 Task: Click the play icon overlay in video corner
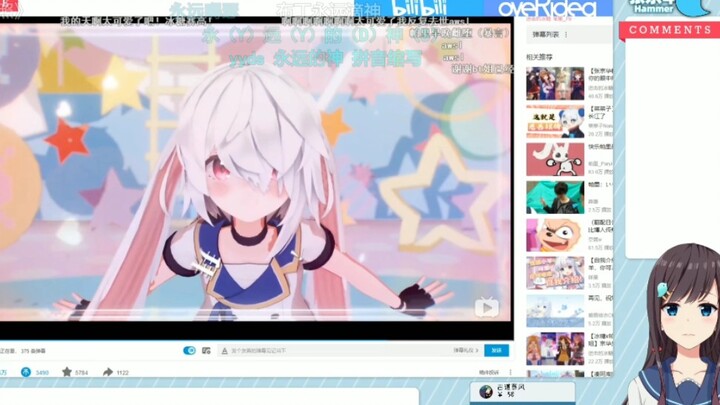click(x=487, y=307)
